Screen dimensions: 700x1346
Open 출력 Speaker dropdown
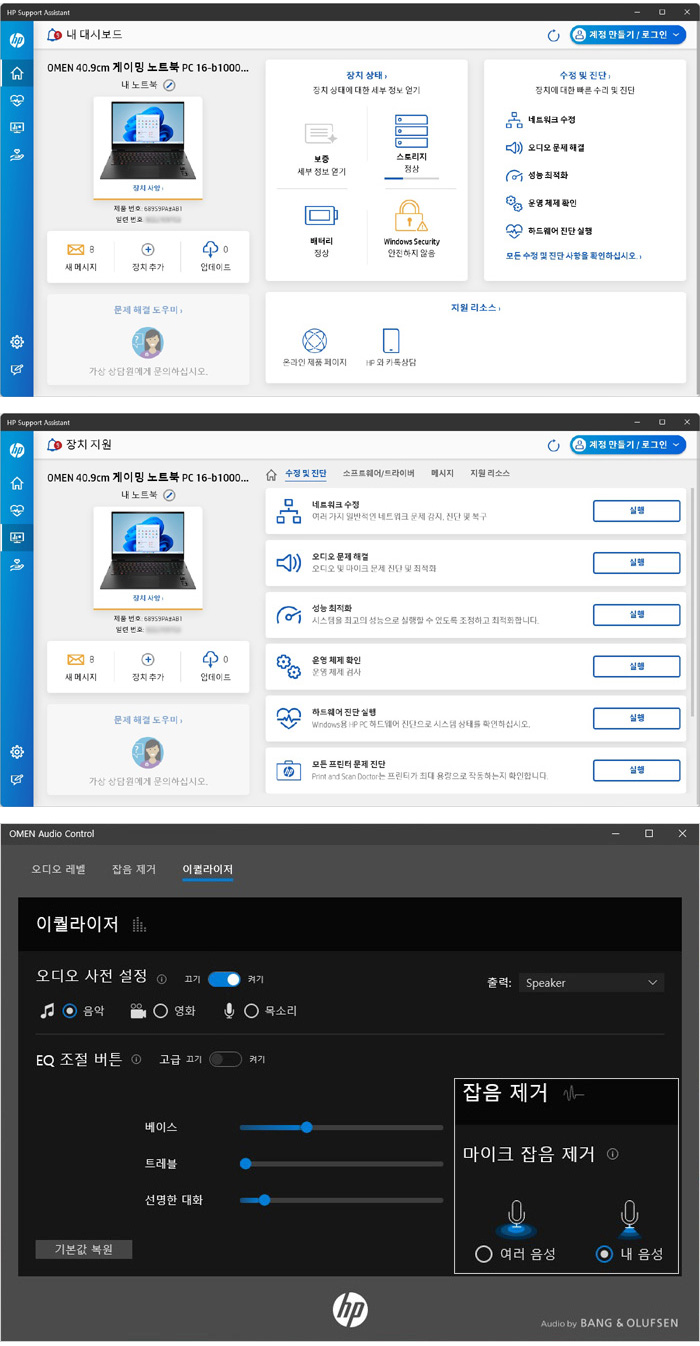click(x=592, y=982)
